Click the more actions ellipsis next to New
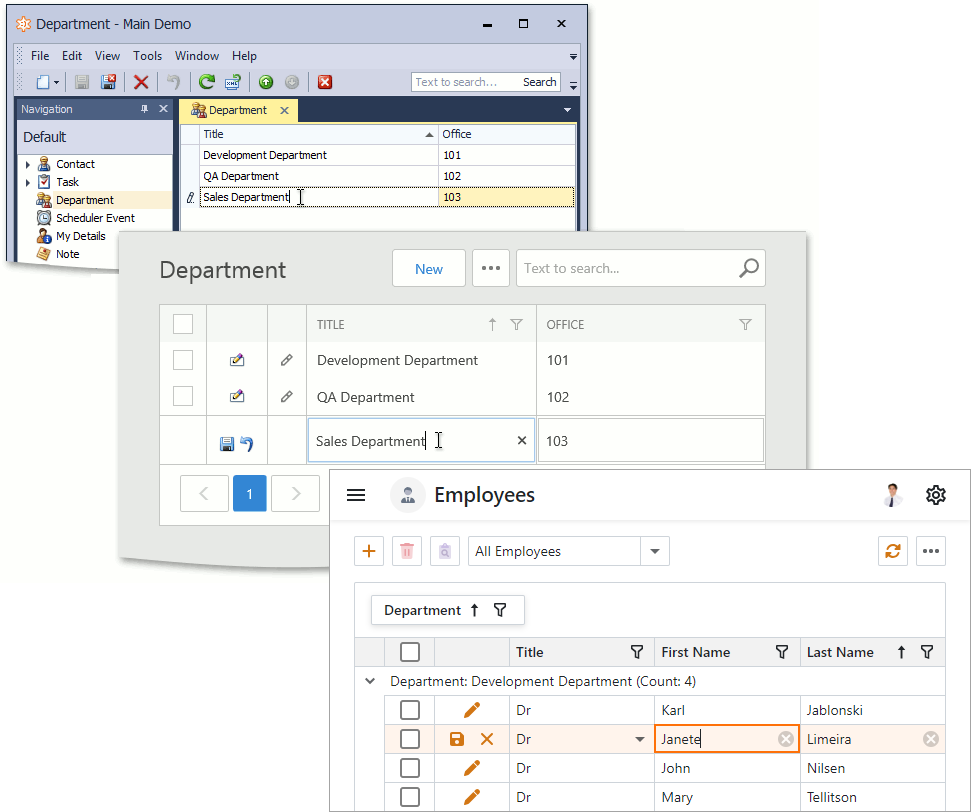This screenshot has width=971, height=812. (x=490, y=268)
